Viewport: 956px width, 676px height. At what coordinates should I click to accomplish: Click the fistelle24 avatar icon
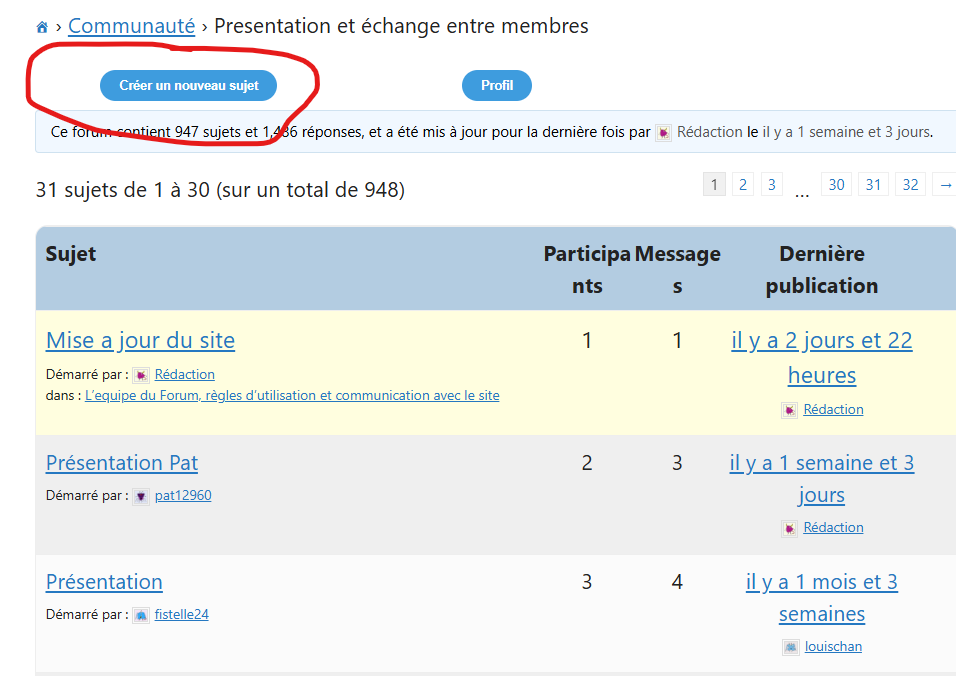point(141,615)
